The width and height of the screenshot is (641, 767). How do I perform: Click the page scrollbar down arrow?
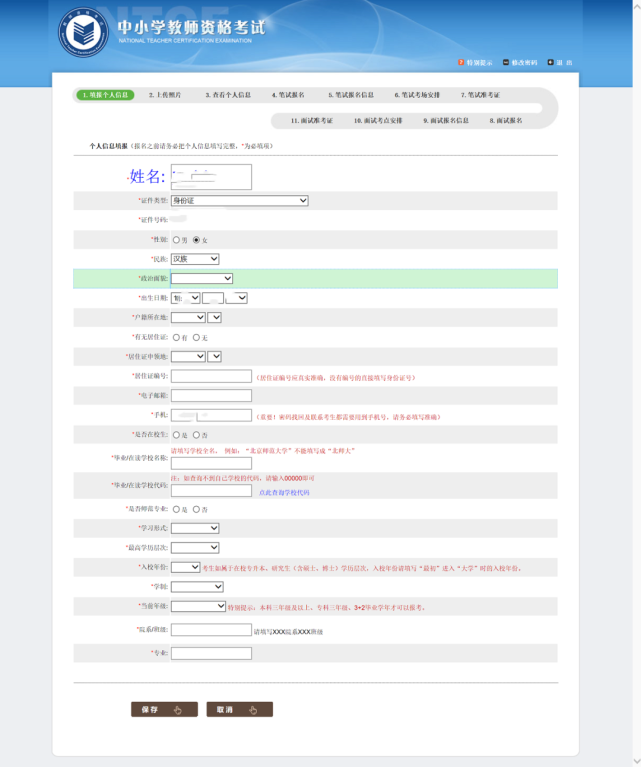click(x=637, y=762)
